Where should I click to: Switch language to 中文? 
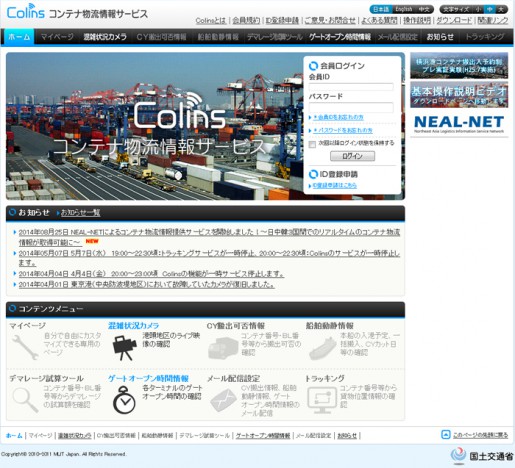424,9
